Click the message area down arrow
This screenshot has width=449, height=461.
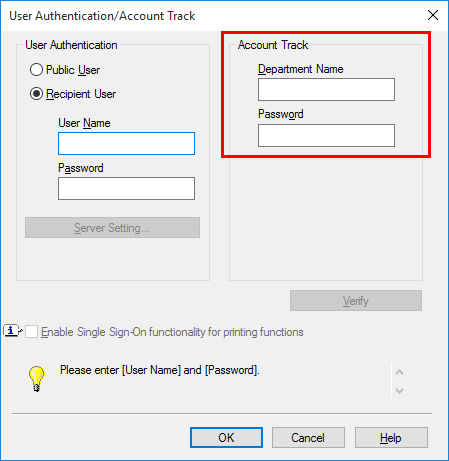(399, 390)
